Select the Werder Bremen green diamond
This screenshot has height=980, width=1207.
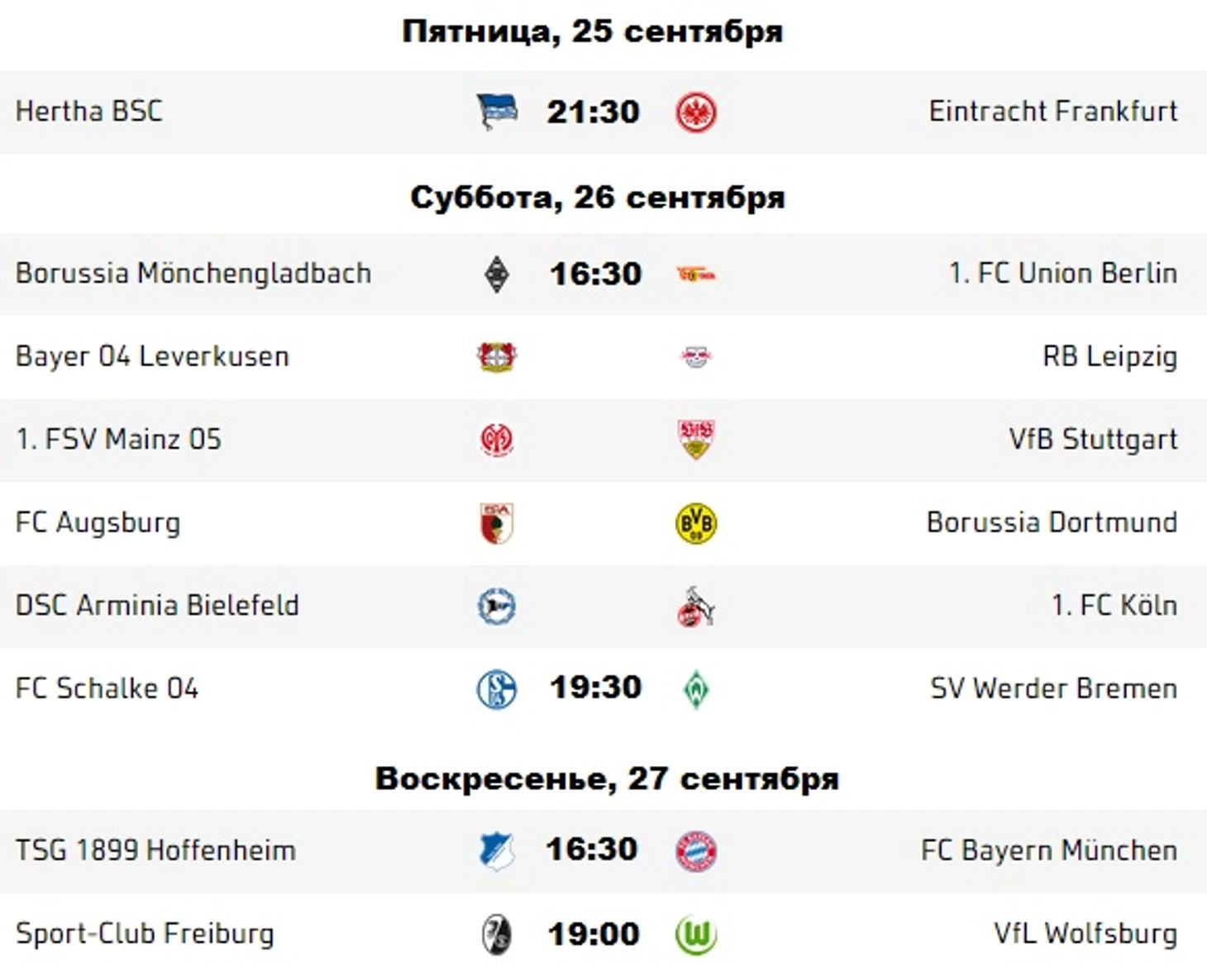point(696,689)
